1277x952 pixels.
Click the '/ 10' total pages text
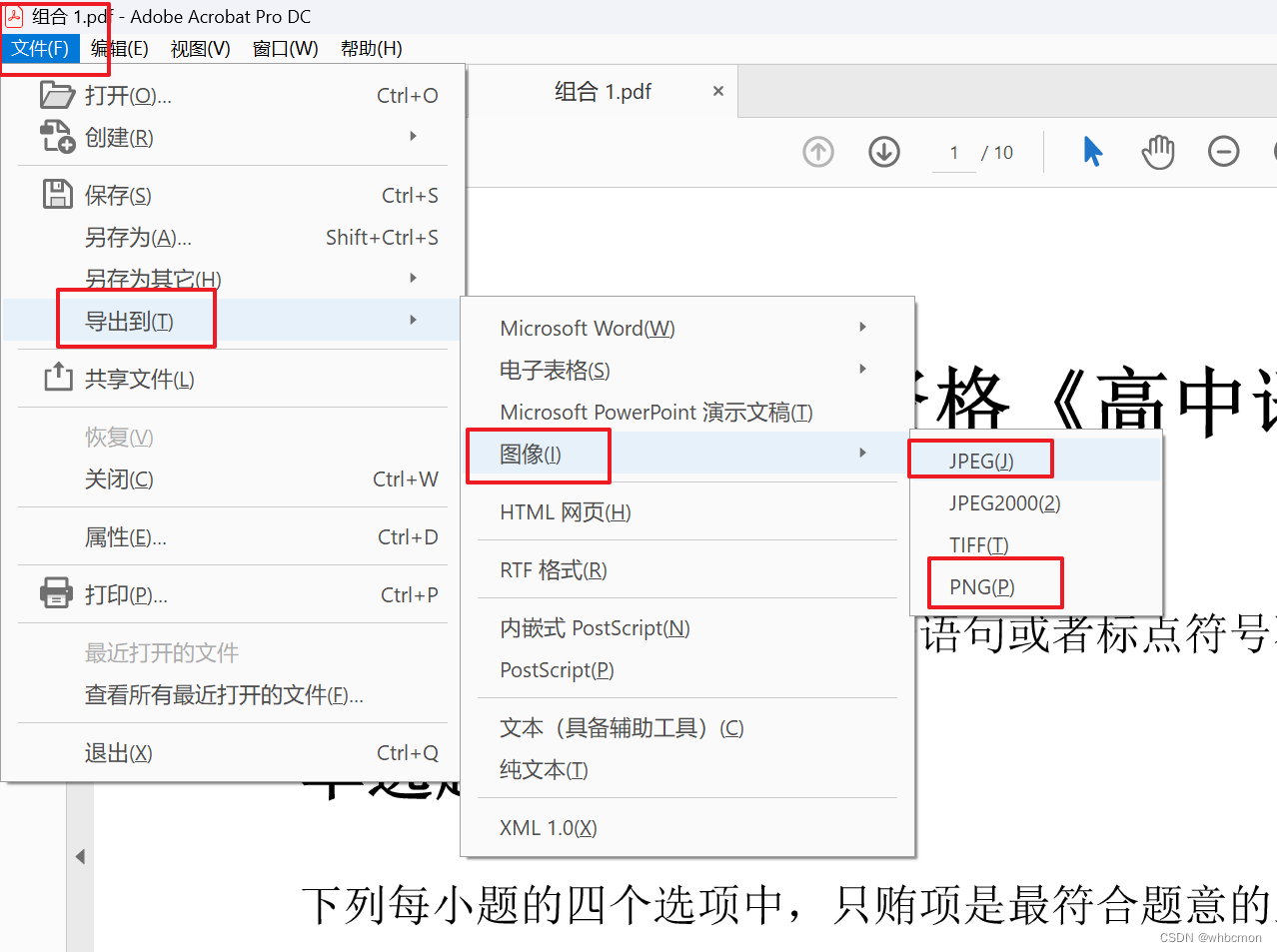pyautogui.click(x=997, y=152)
